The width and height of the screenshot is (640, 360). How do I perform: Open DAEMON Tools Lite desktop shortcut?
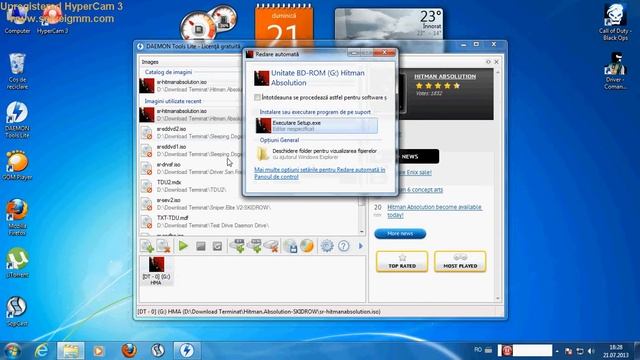[x=17, y=120]
